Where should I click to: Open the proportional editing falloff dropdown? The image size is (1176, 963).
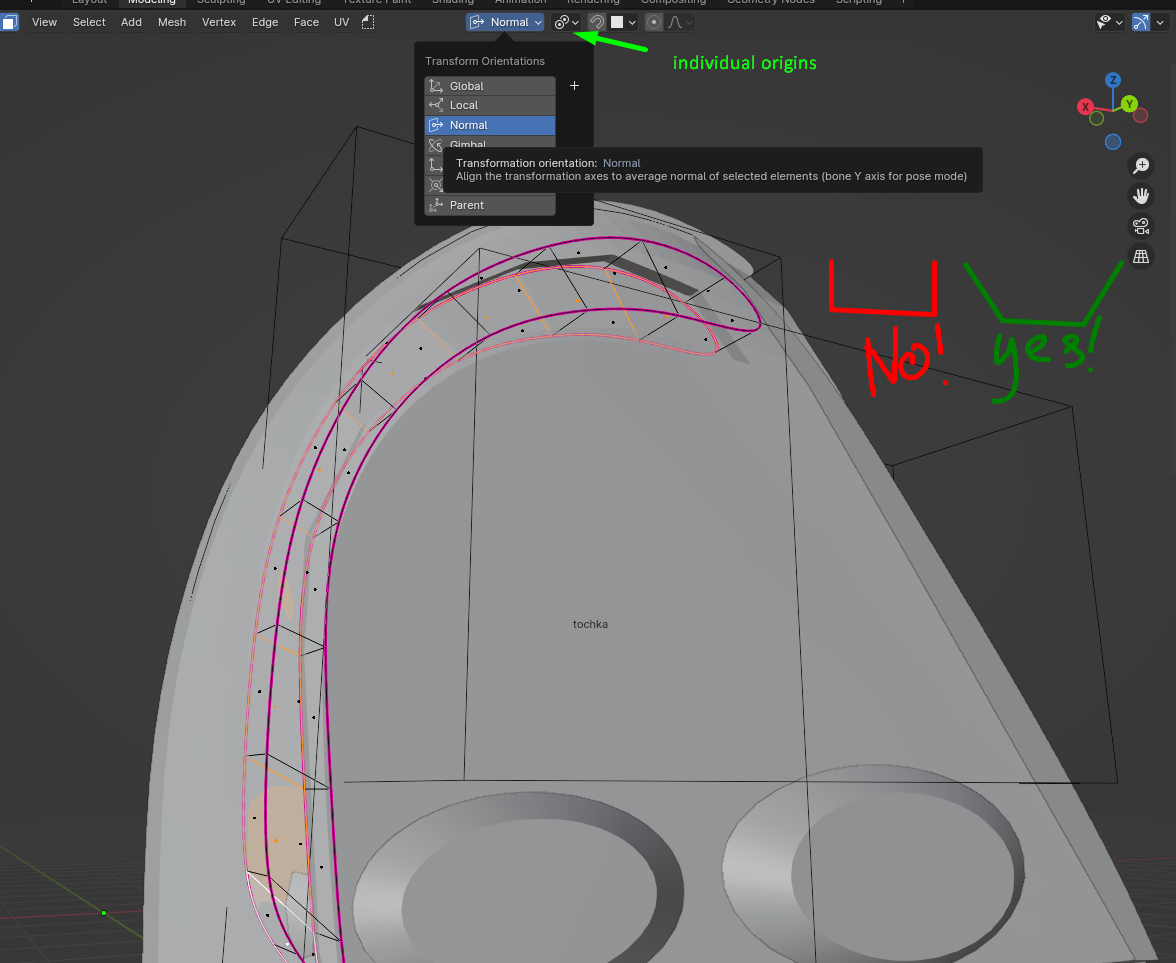680,22
